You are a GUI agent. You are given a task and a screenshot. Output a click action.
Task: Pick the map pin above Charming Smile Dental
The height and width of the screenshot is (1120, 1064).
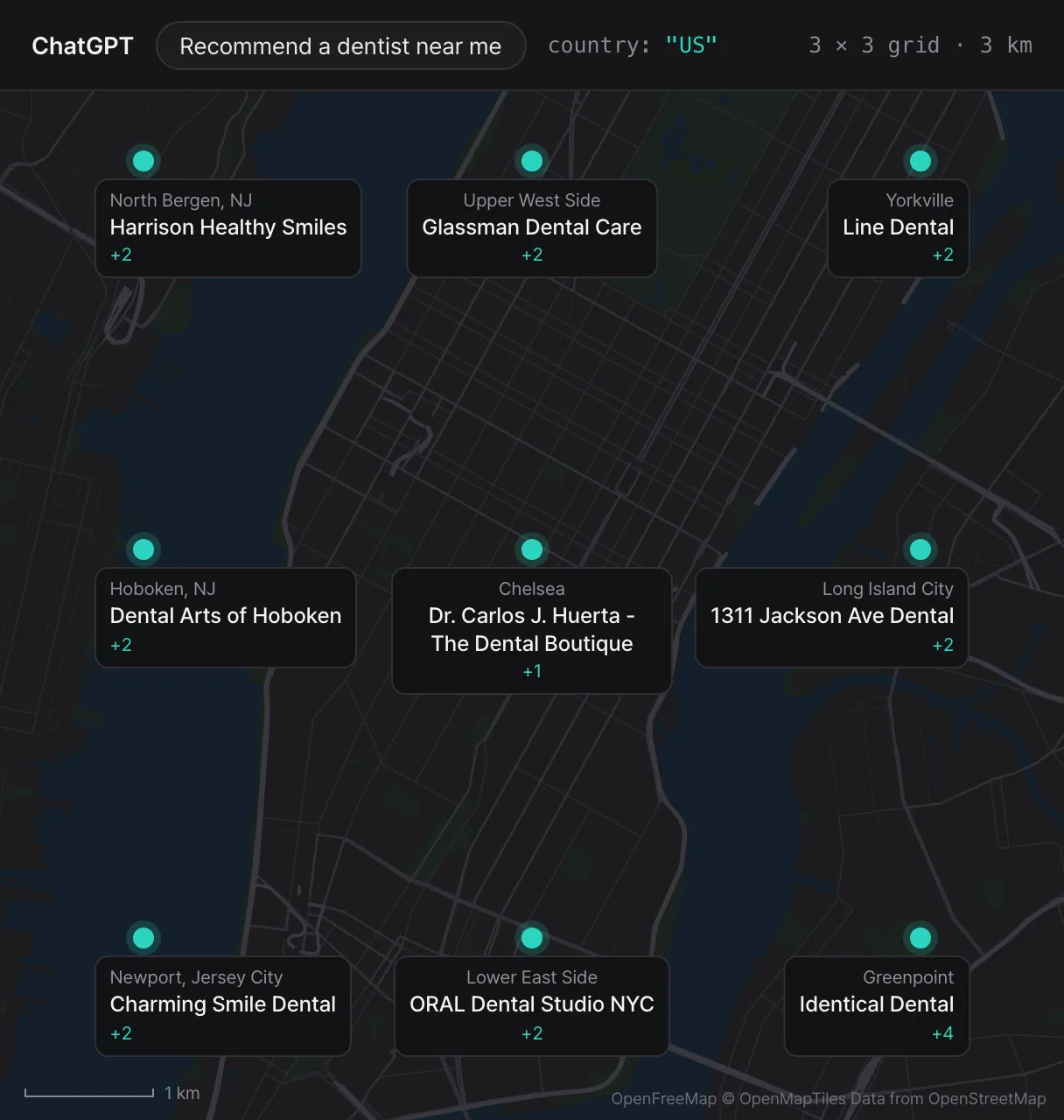click(x=143, y=938)
